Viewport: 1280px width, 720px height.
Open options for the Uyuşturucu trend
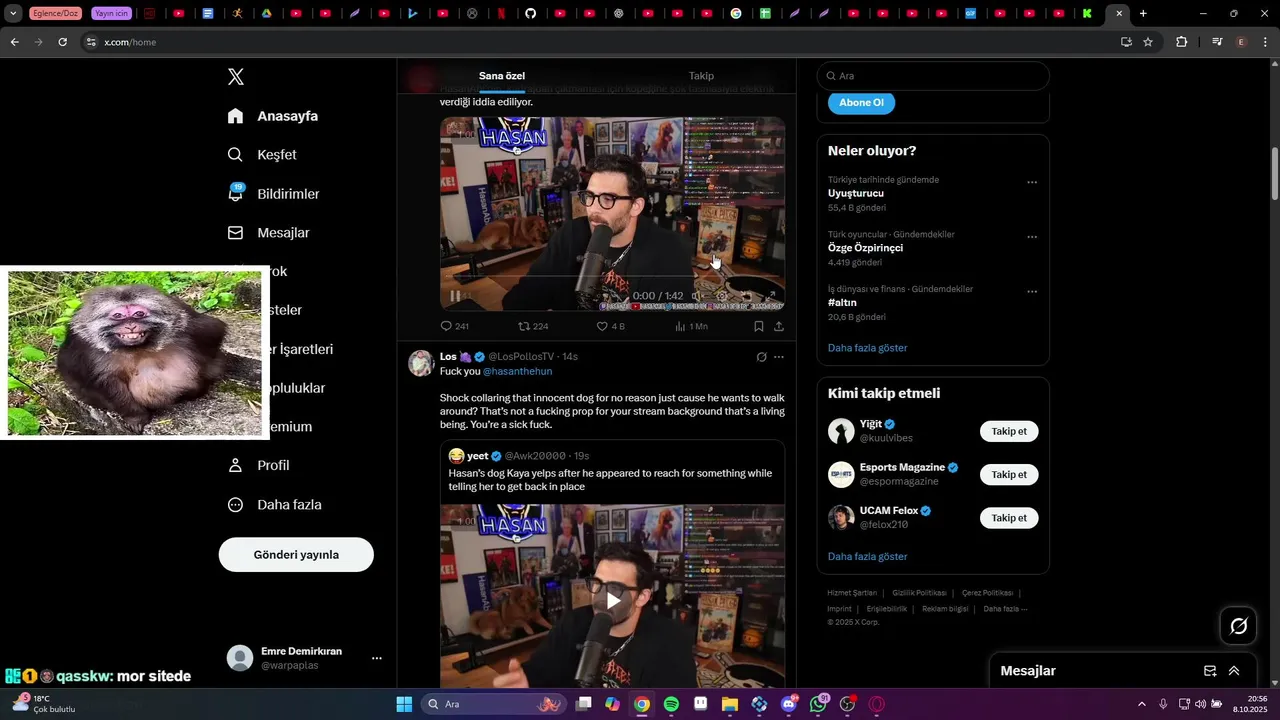click(1032, 183)
